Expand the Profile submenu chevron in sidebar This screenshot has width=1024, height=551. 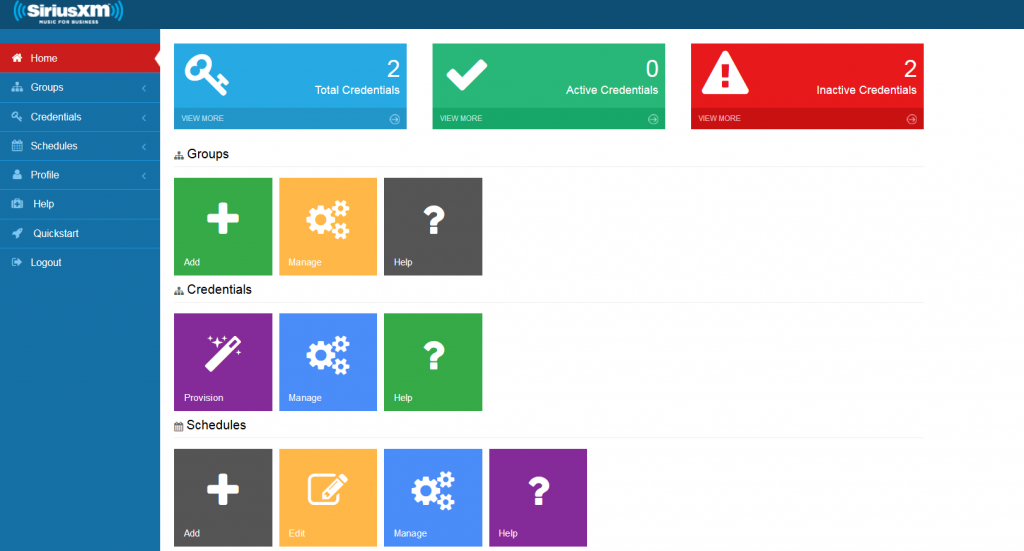pos(144,176)
